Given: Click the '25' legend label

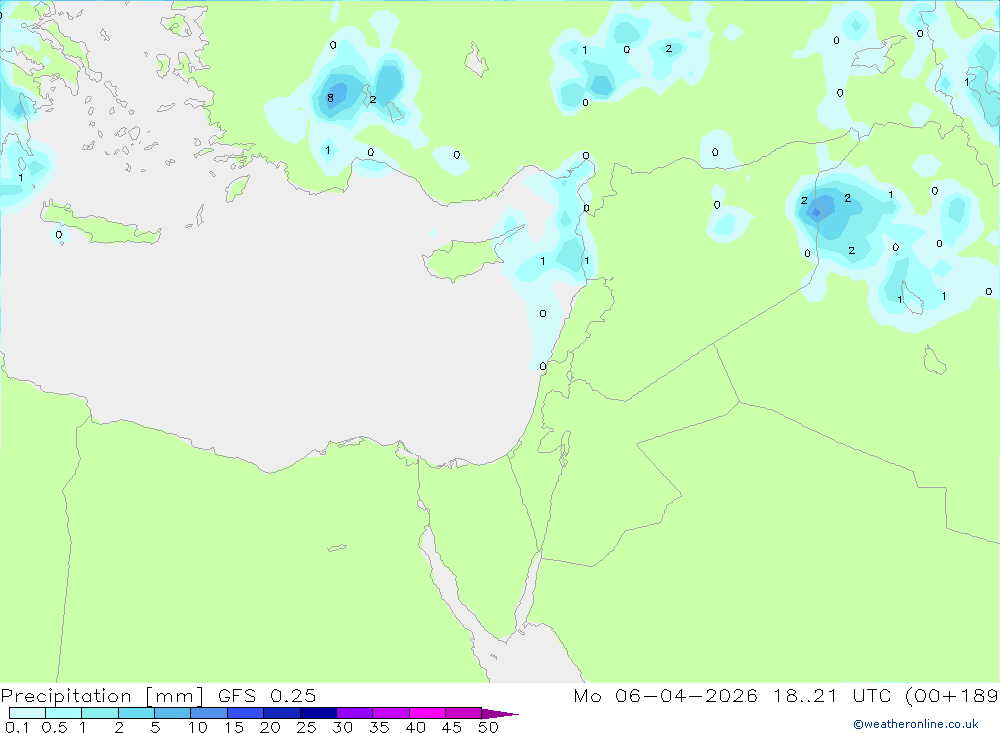Looking at the screenshot, I should point(306,727).
